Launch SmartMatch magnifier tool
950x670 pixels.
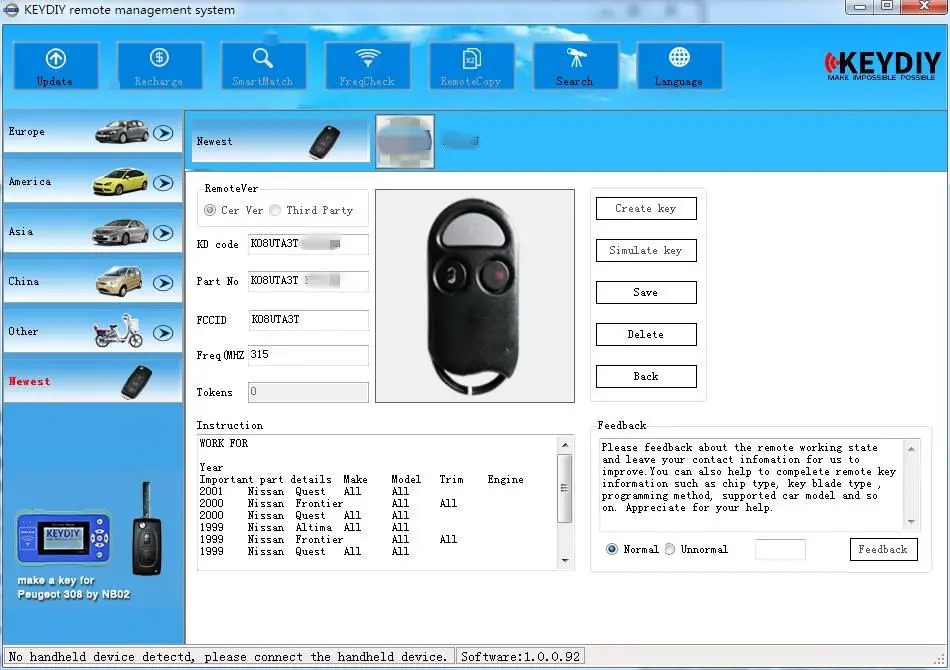(263, 66)
